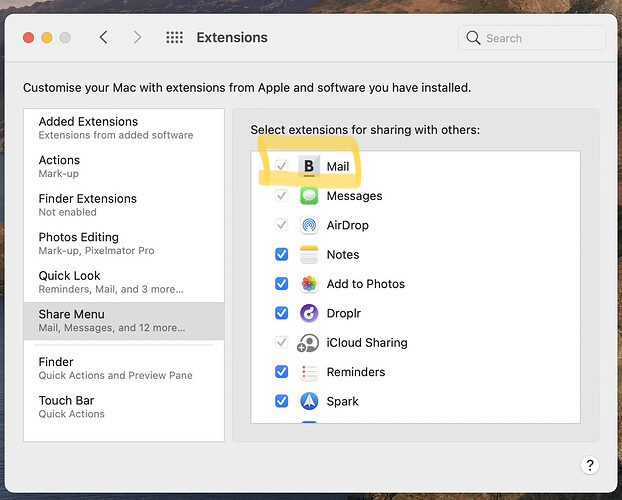This screenshot has height=500, width=622.
Task: Choose the Quick Look category
Action: click(x=124, y=282)
